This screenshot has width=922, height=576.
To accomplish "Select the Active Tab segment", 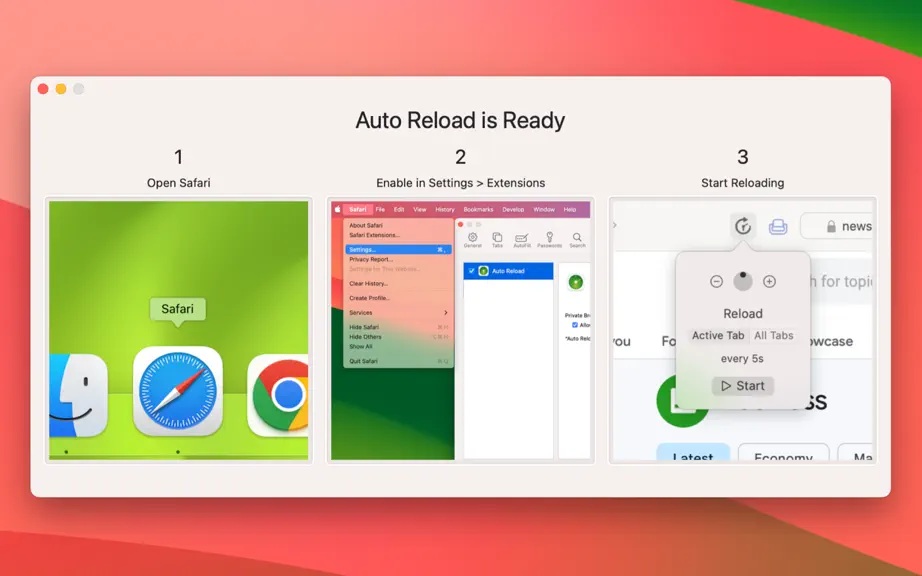I will tap(718, 336).
